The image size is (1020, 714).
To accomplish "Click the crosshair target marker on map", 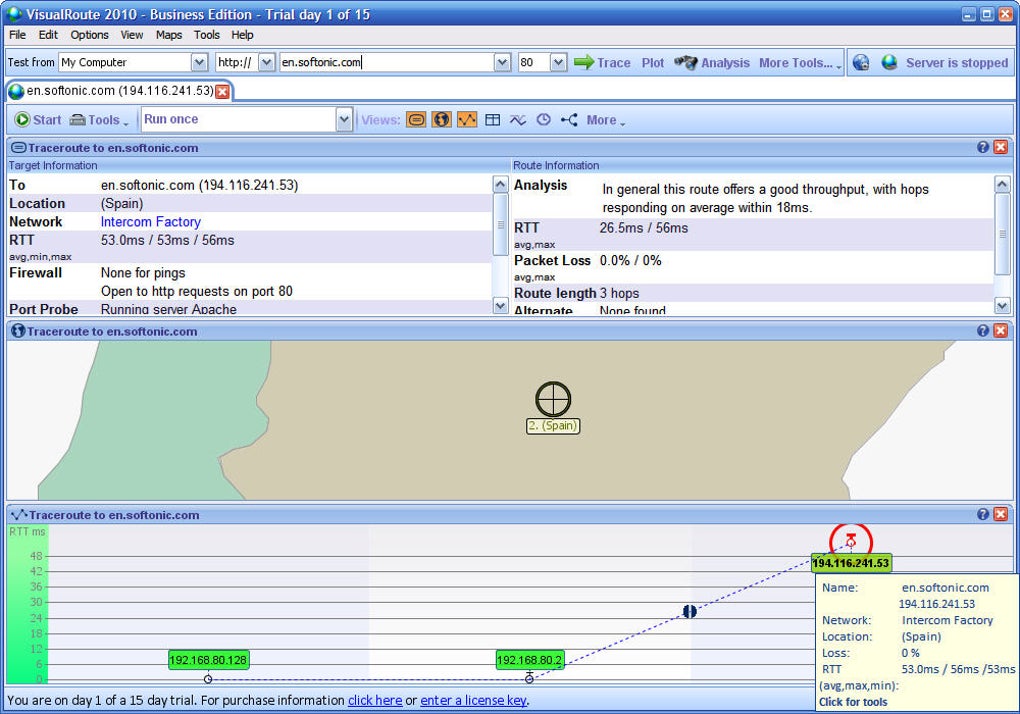I will coord(553,399).
